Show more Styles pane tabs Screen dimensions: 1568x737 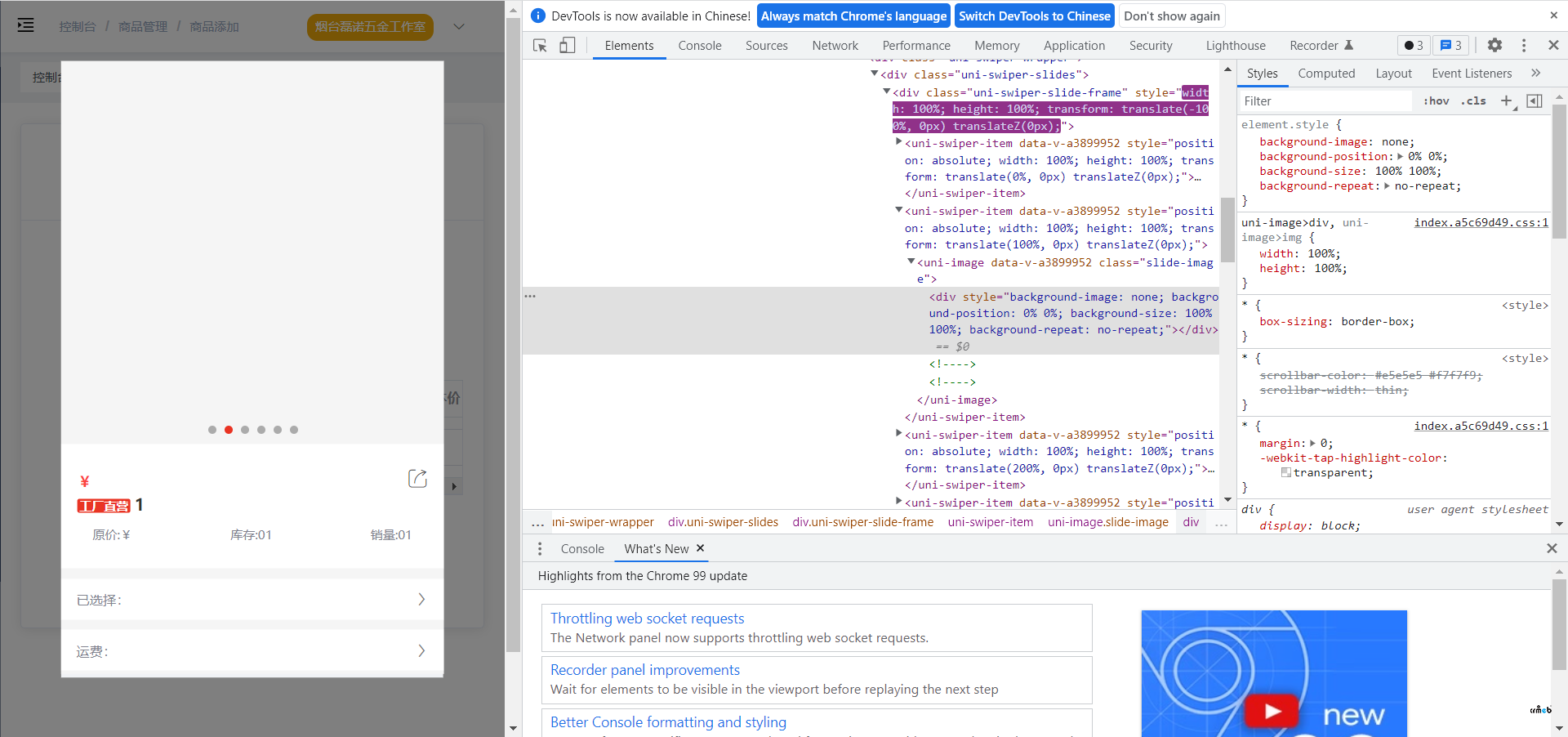[1536, 73]
